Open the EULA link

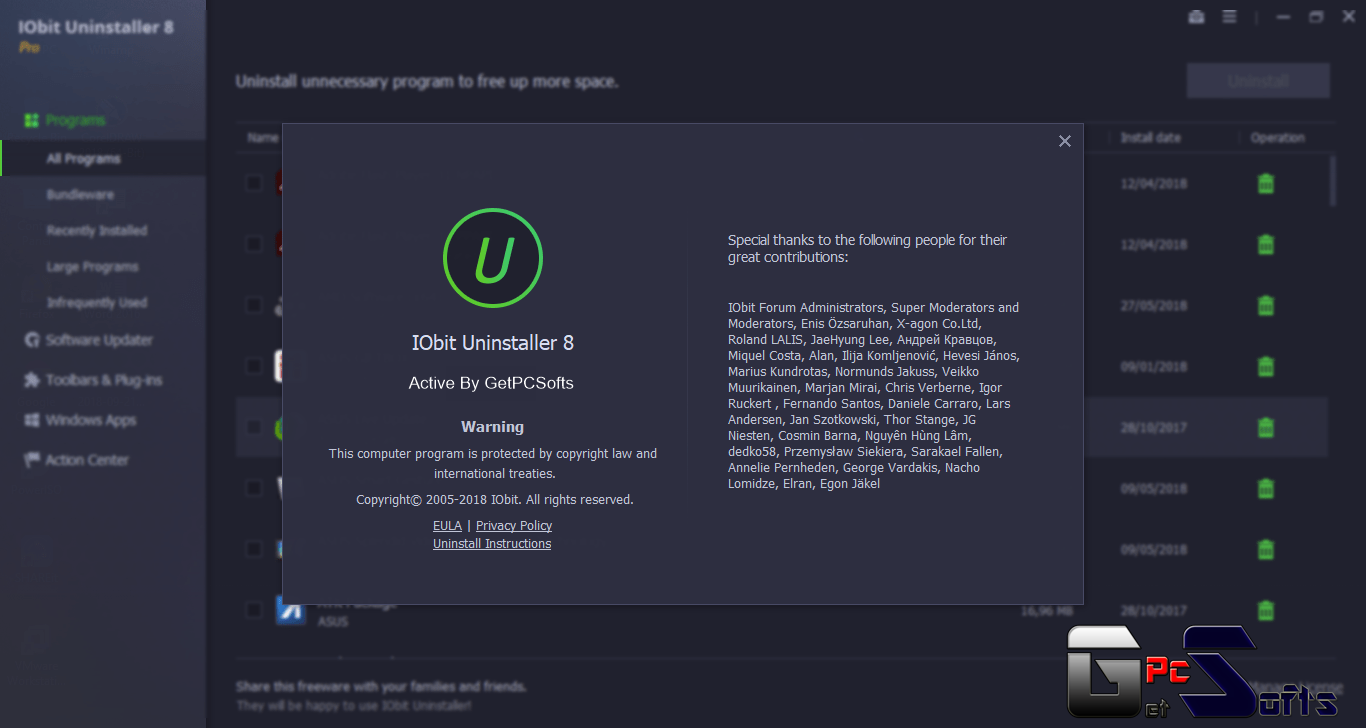447,526
